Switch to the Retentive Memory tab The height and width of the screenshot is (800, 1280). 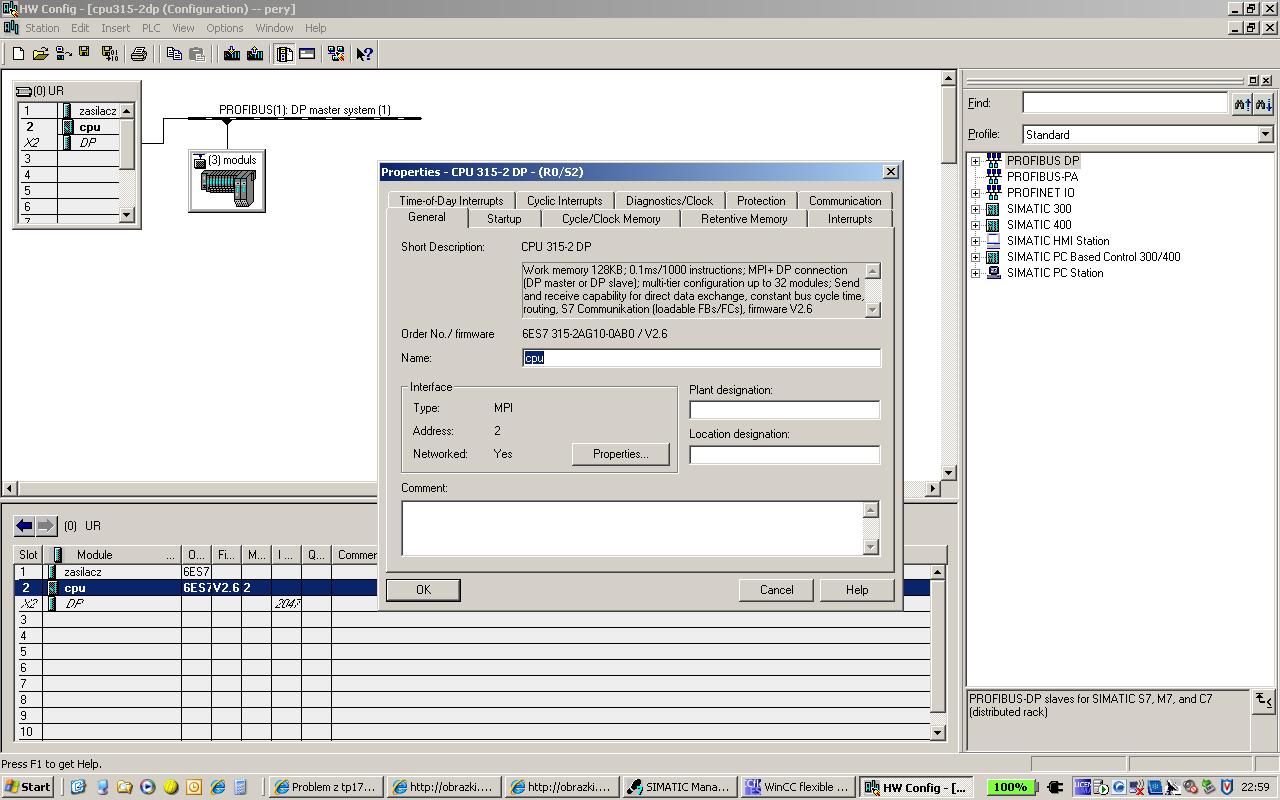(x=744, y=219)
